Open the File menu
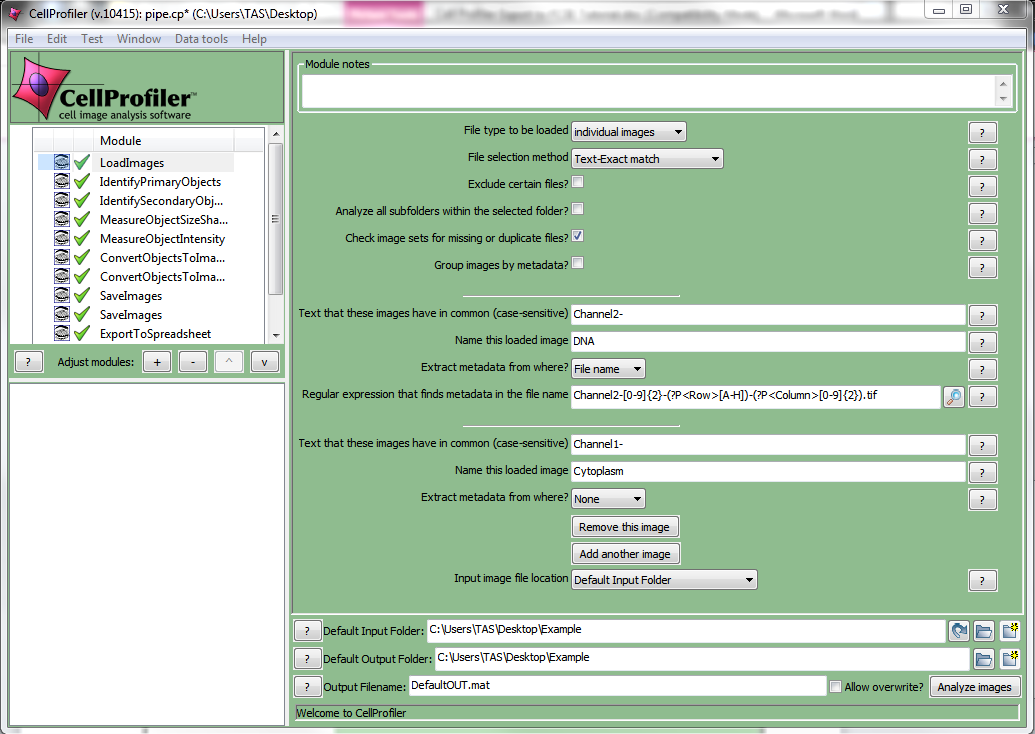Viewport: 1035px width, 734px height. pos(24,39)
